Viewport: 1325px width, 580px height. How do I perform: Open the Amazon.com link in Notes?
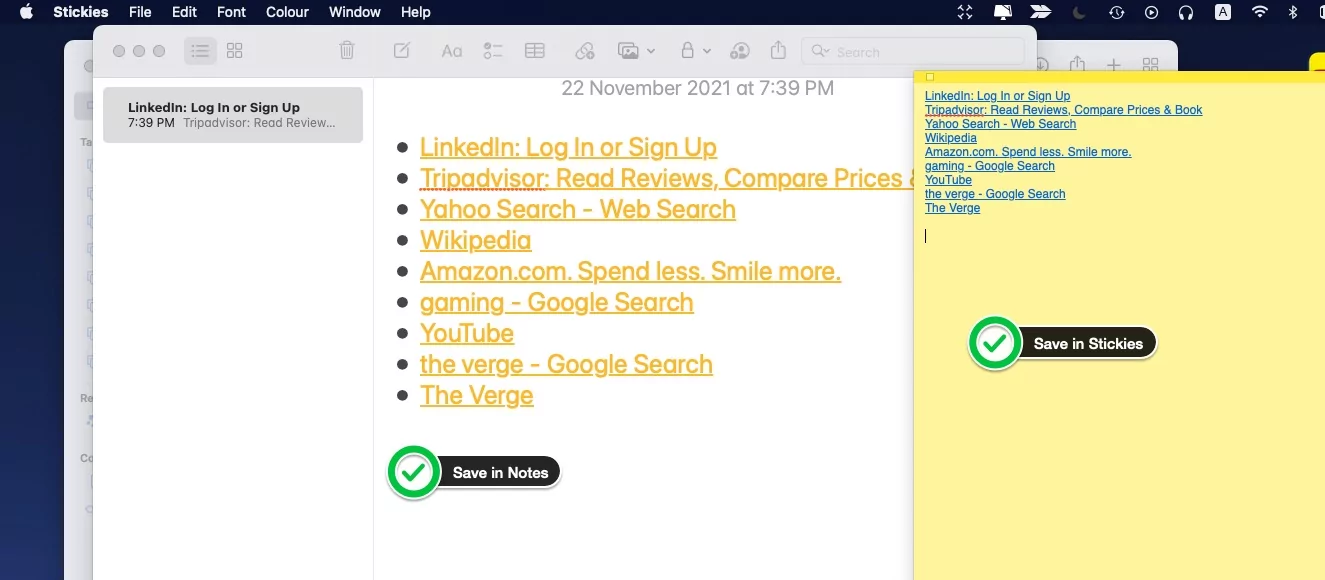click(x=630, y=271)
